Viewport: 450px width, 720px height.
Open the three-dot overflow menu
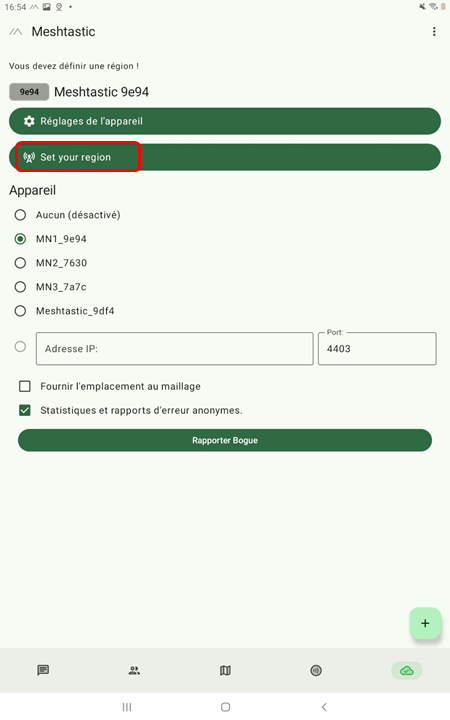[x=434, y=31]
